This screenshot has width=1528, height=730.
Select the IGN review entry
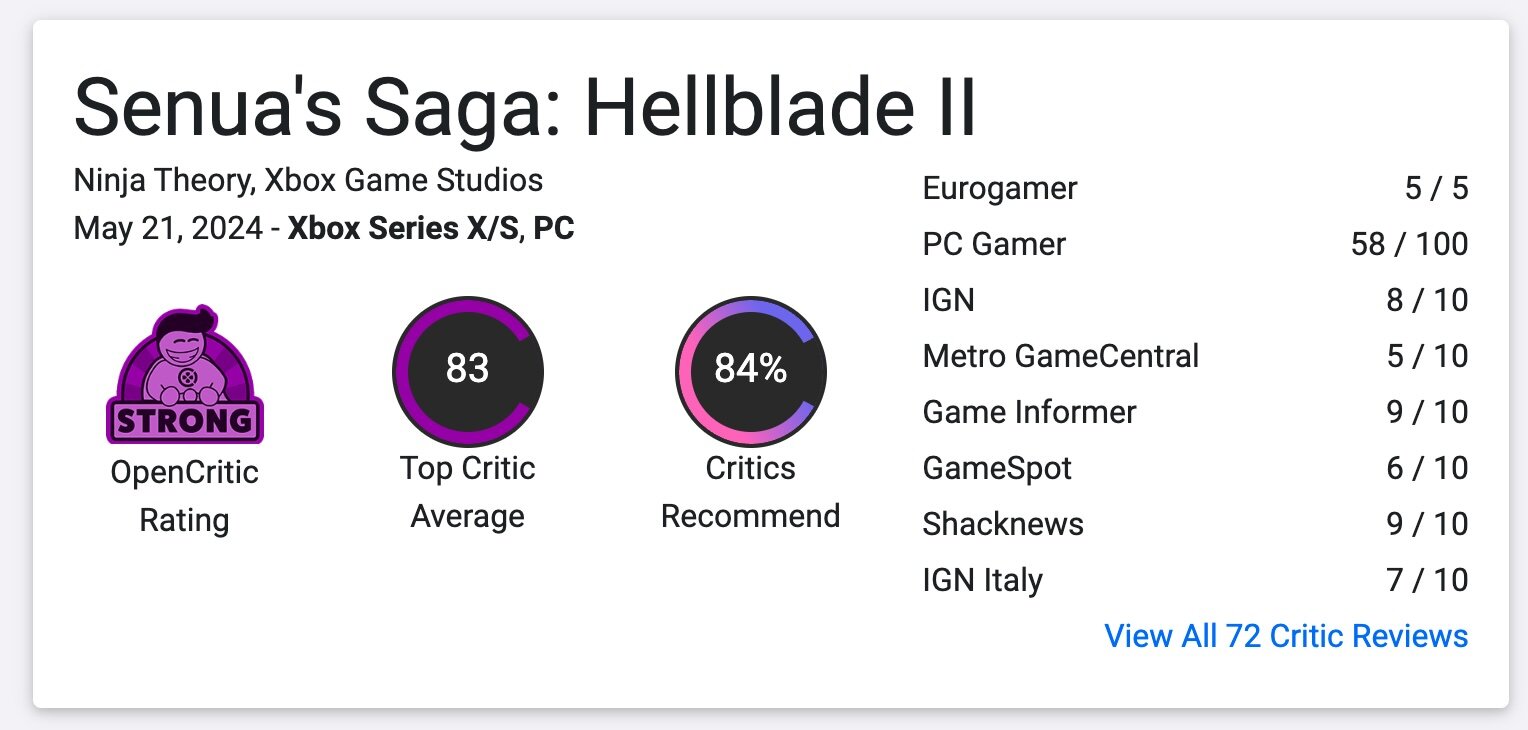[948, 300]
